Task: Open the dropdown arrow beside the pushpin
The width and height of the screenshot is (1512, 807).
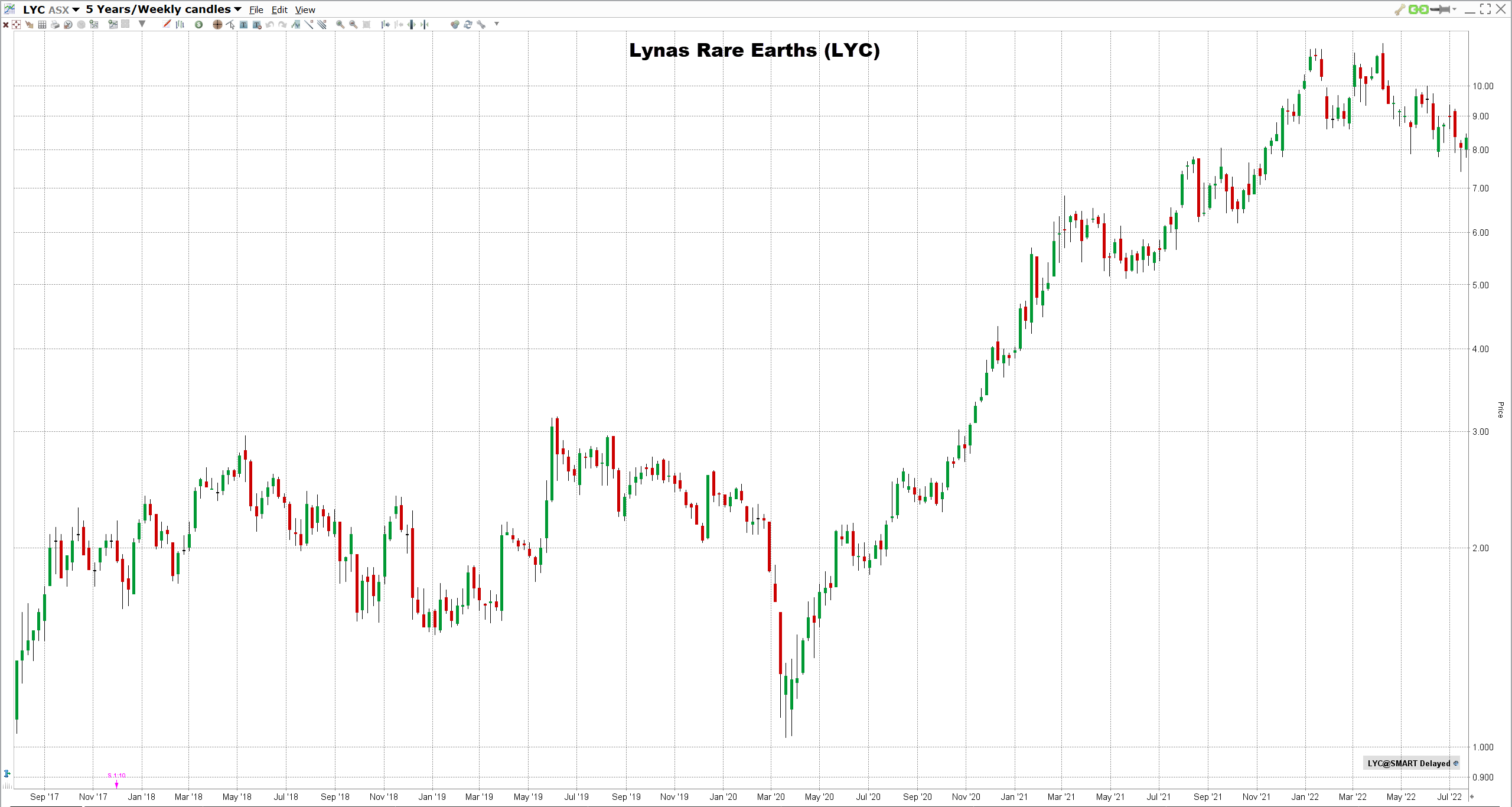Action: click(1455, 9)
